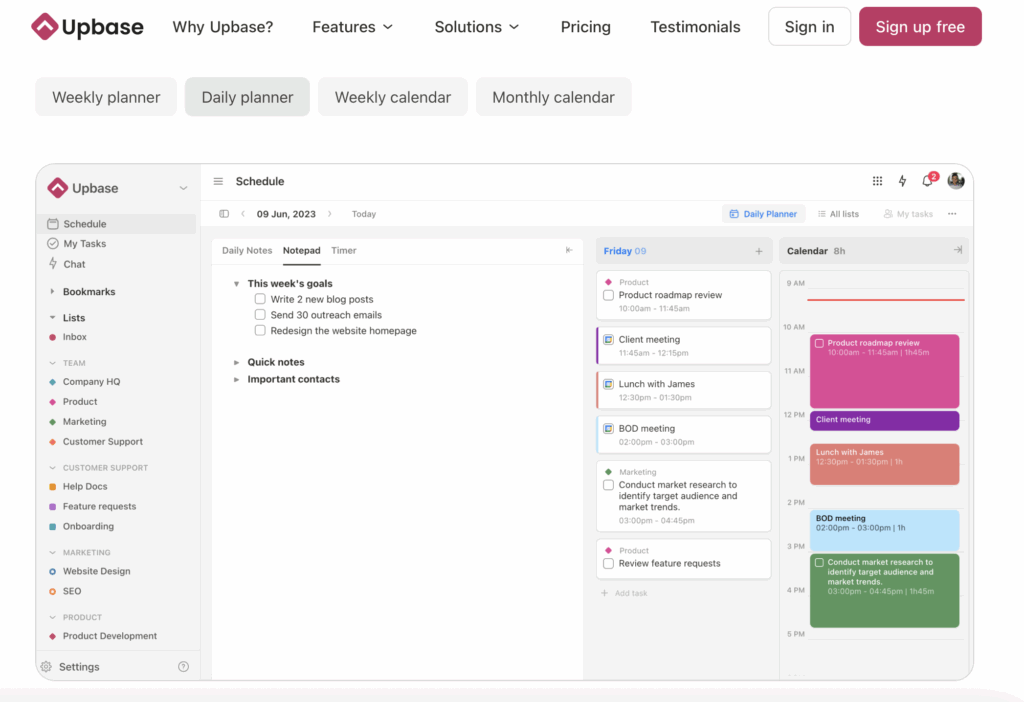Open the Upbase workspace switcher chevron
1024x702 pixels.
coord(184,188)
